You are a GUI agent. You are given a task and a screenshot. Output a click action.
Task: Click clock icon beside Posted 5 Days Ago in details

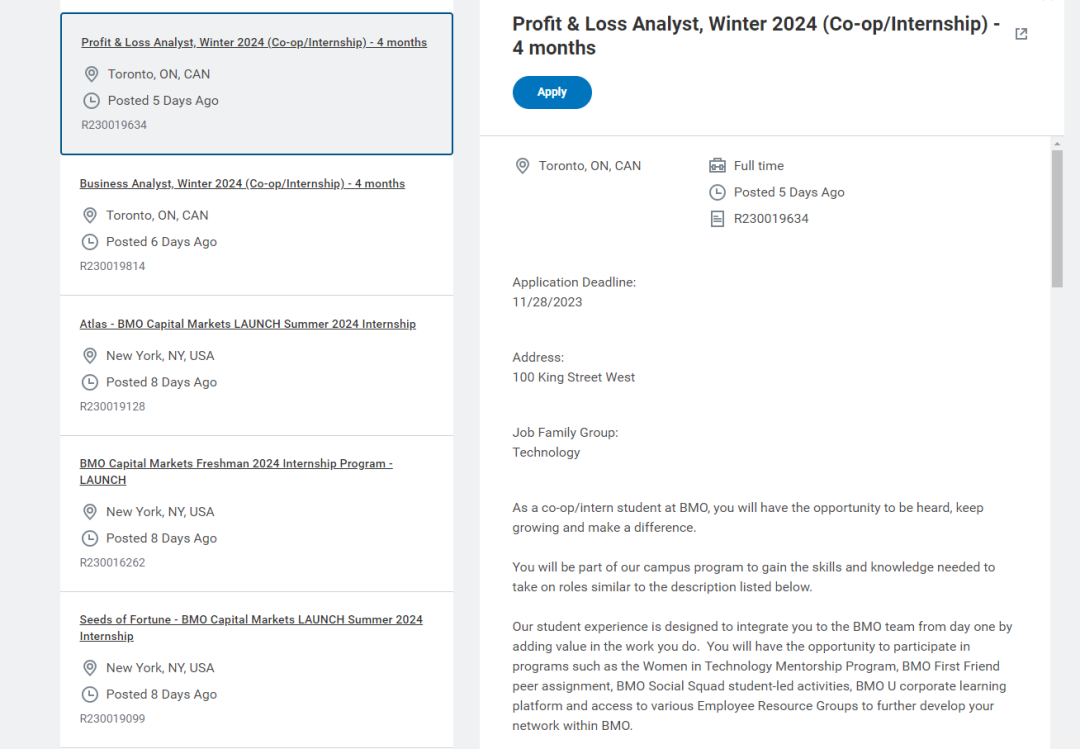click(x=717, y=192)
